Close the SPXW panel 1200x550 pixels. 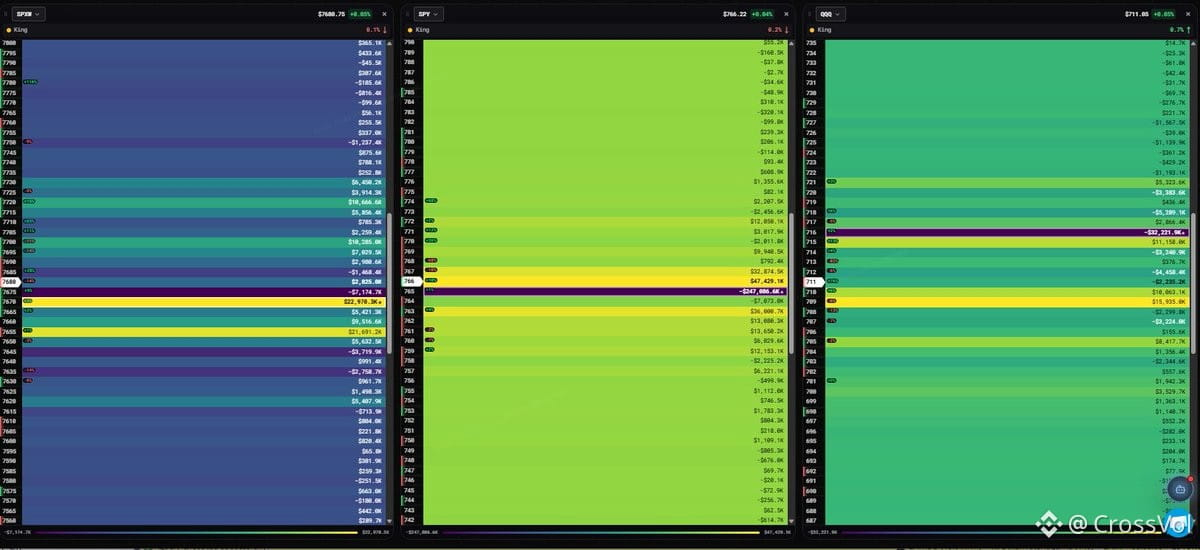tap(385, 14)
